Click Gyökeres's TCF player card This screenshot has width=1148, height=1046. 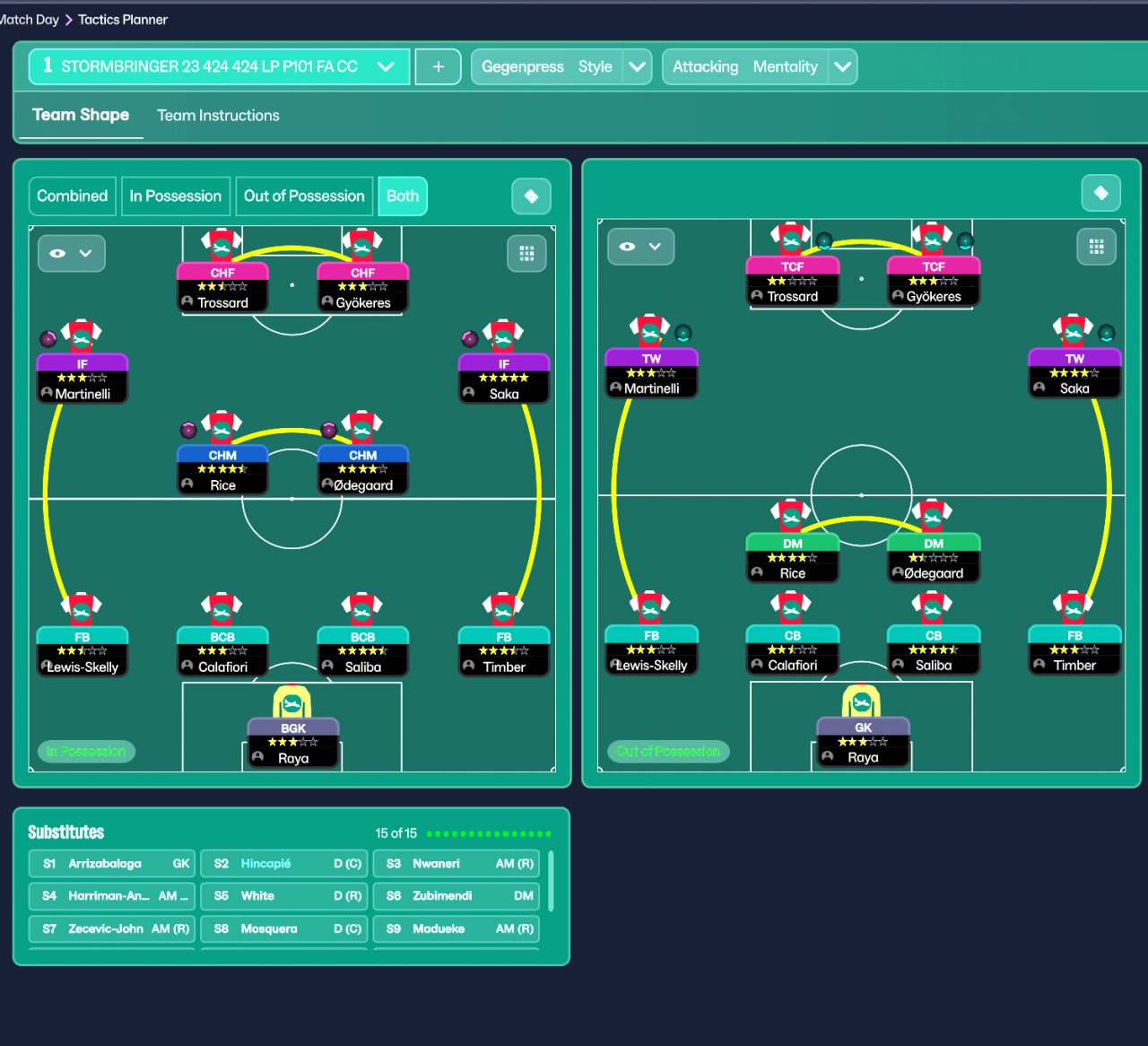[934, 282]
